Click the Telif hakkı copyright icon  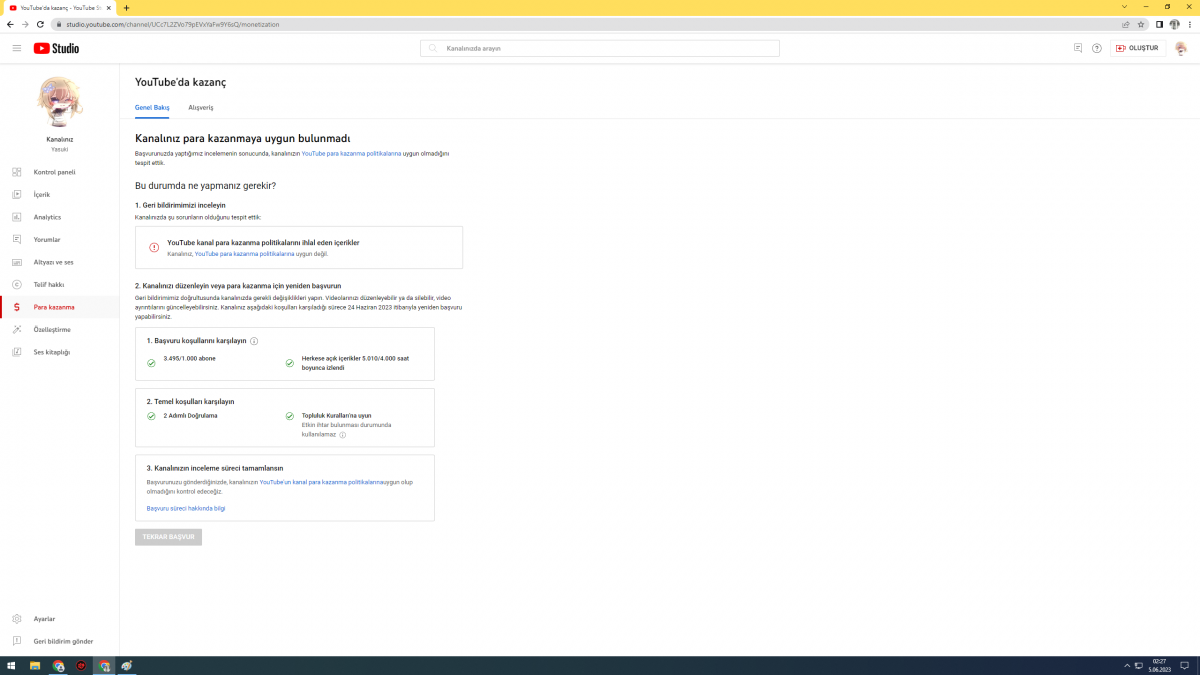[x=17, y=285]
